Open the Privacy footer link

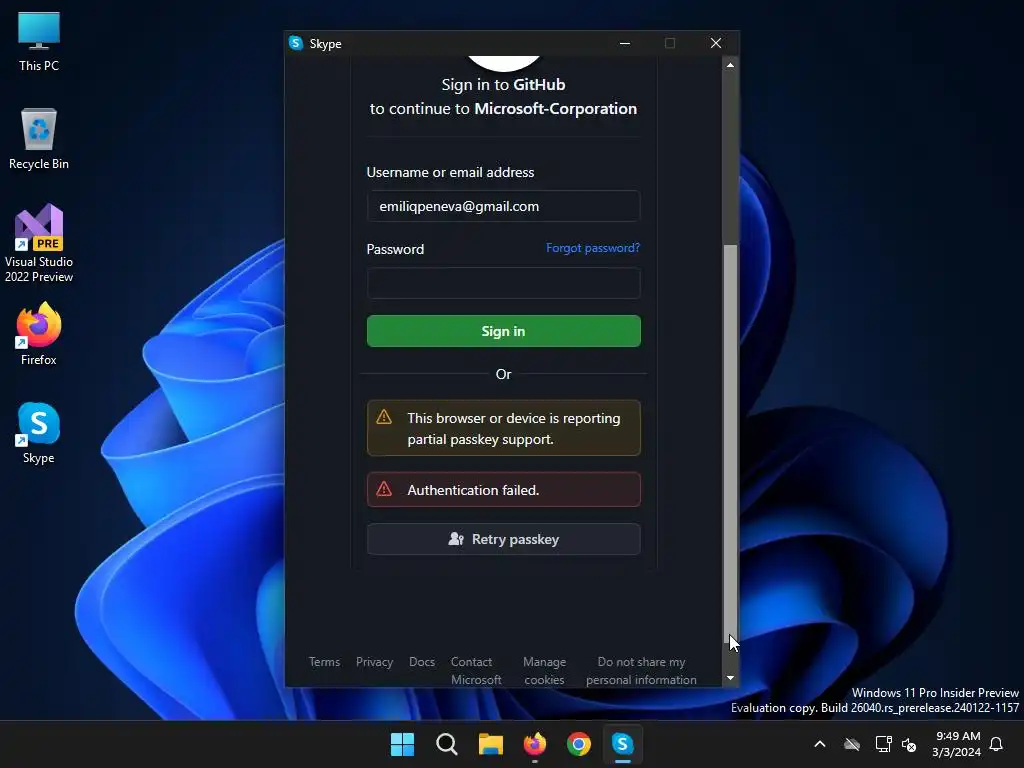(374, 662)
